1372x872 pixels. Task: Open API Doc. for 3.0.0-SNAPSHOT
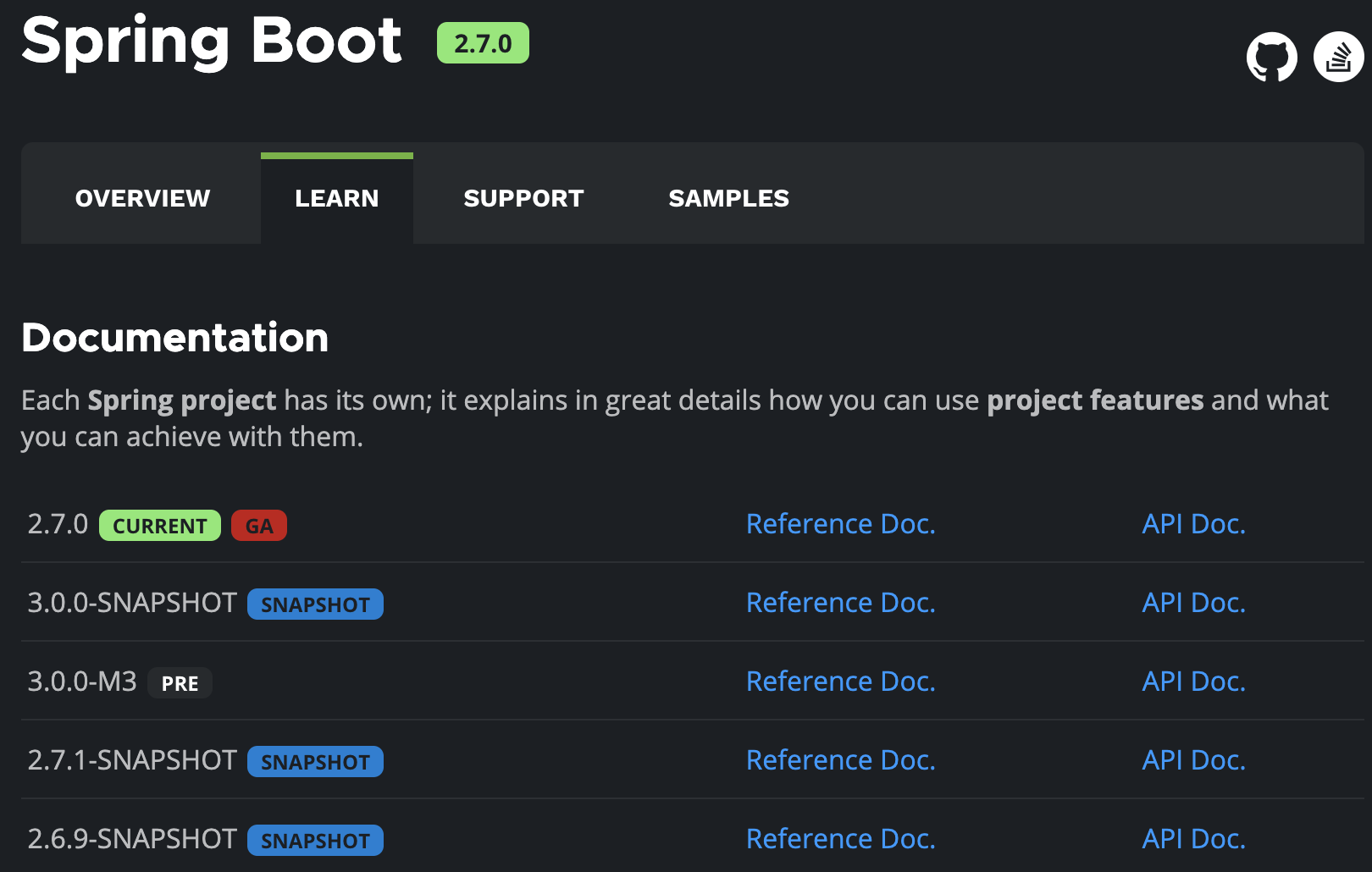1194,603
